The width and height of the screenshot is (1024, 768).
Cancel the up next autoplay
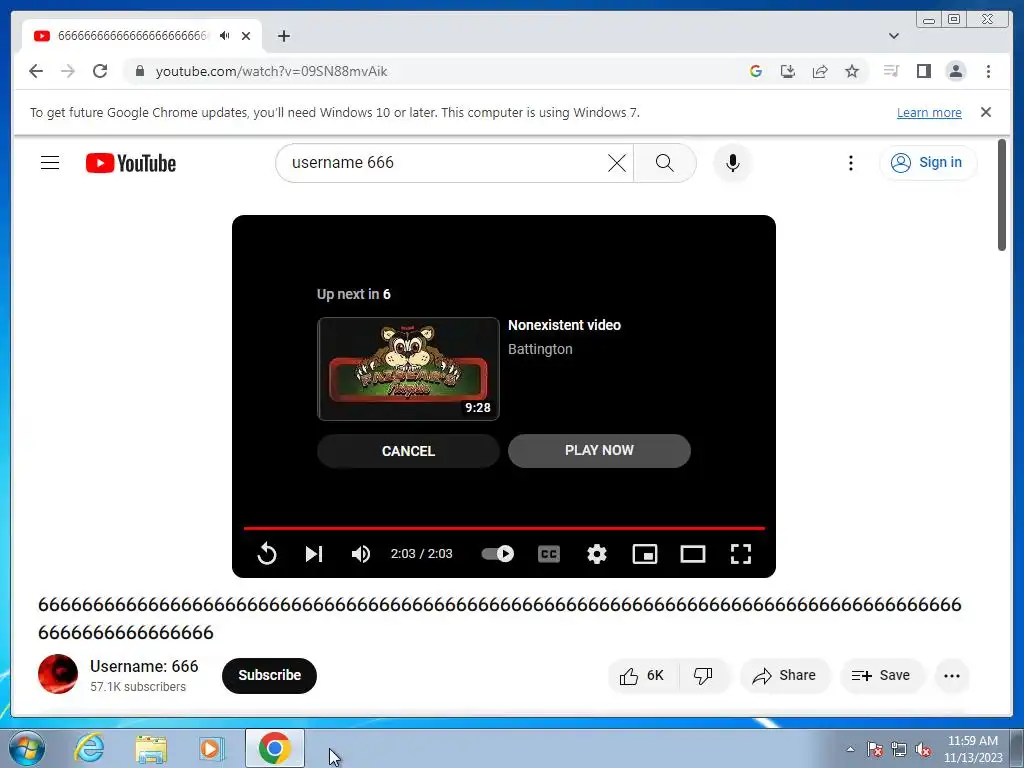[x=408, y=451]
